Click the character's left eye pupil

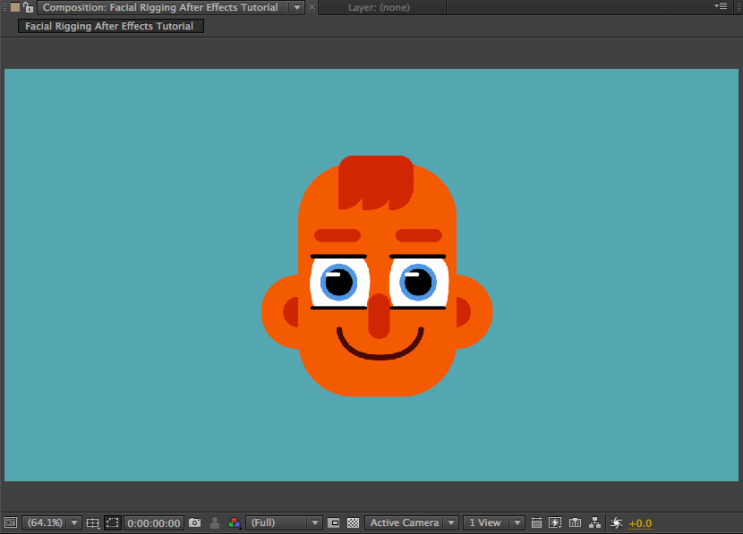point(339,283)
